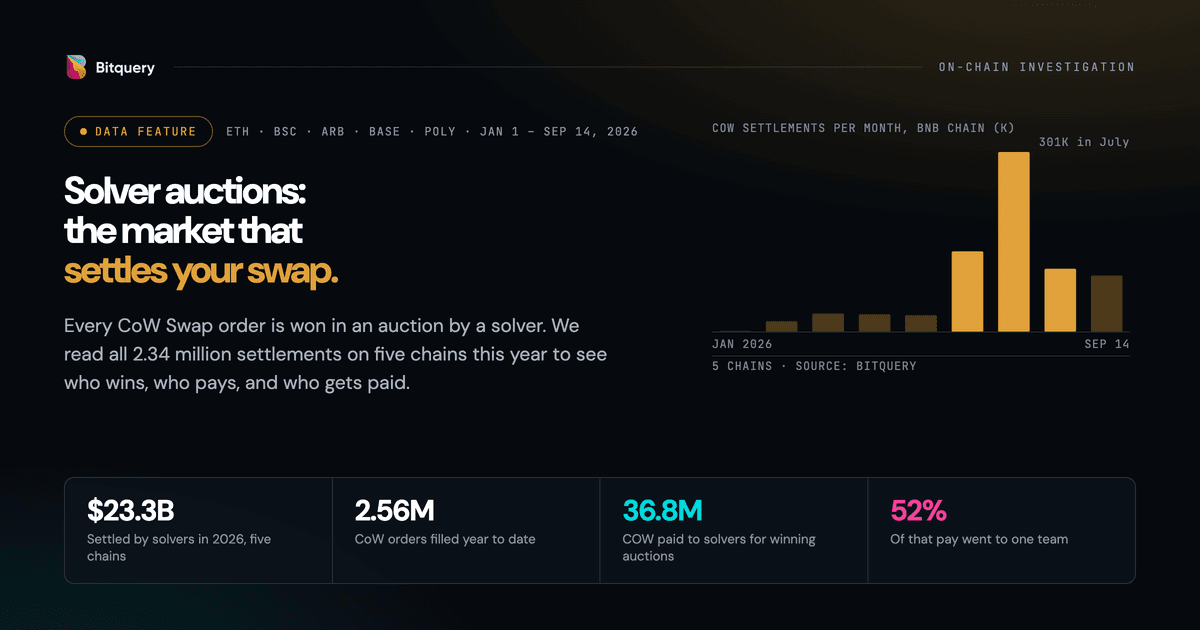
Task: Click "CoW orders filled year to date" caption
Action: (x=445, y=539)
